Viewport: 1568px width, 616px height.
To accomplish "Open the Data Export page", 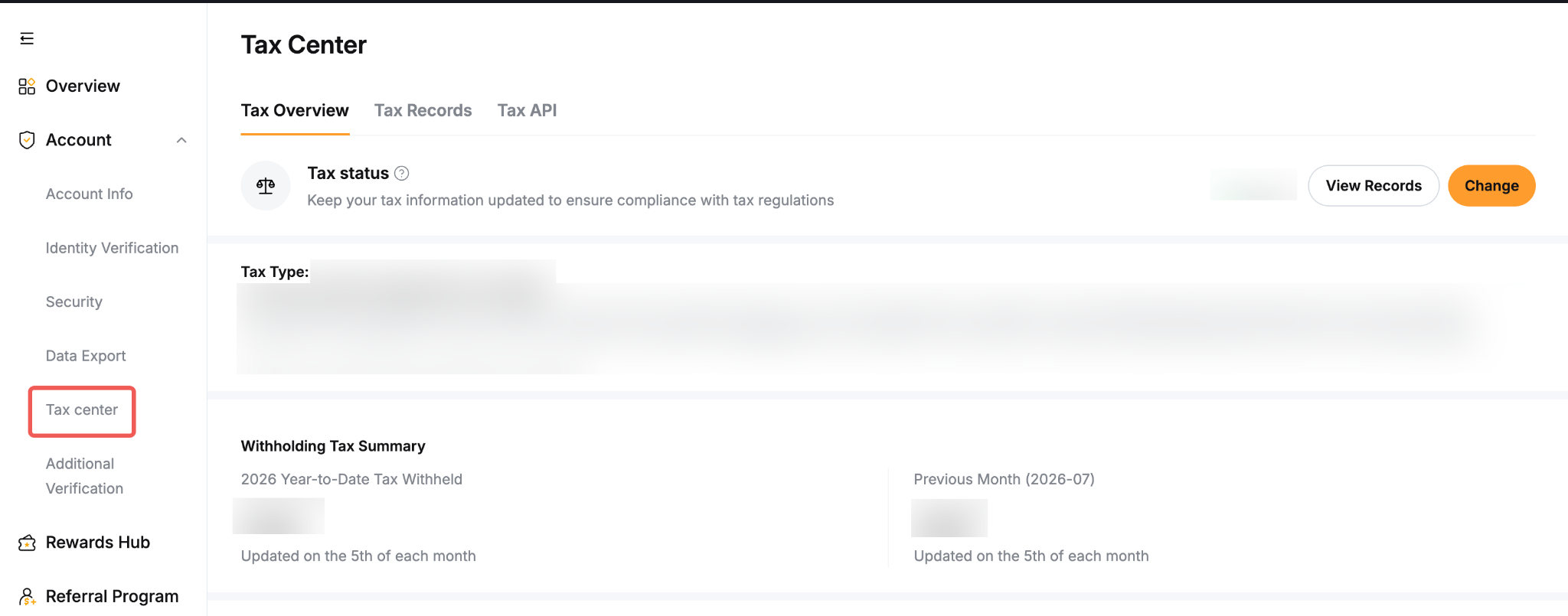I will pos(86,356).
